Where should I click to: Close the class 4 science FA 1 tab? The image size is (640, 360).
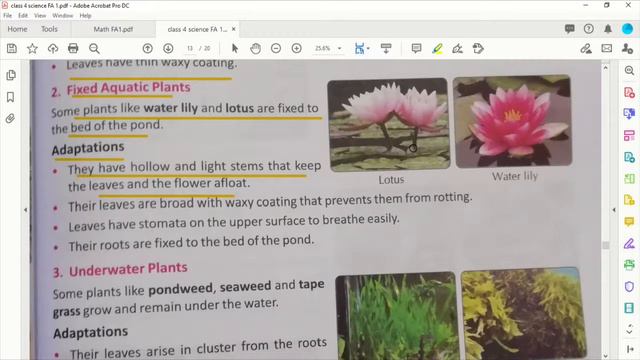pyautogui.click(x=233, y=29)
